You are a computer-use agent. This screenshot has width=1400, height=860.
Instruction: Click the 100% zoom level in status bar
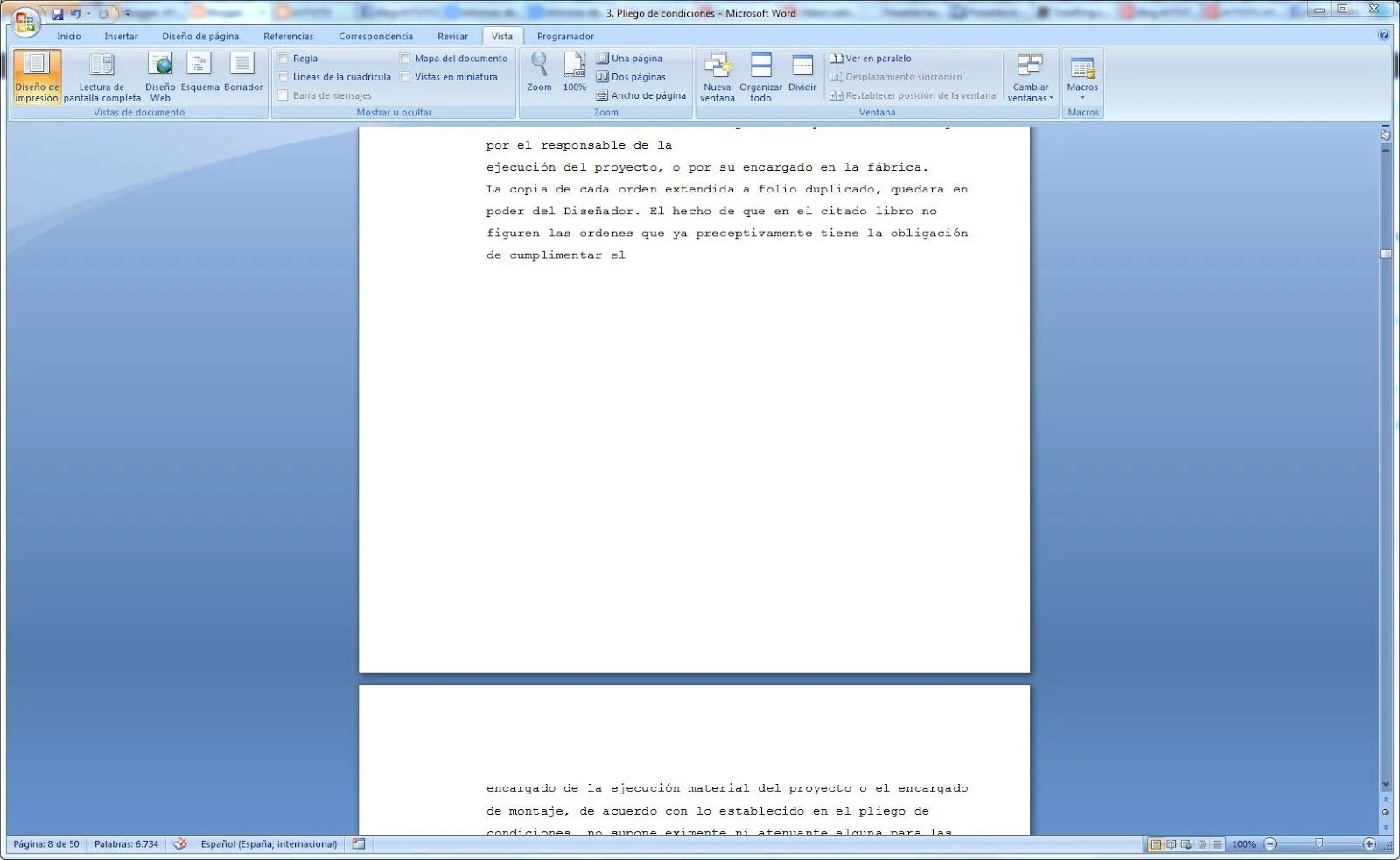(x=1243, y=844)
